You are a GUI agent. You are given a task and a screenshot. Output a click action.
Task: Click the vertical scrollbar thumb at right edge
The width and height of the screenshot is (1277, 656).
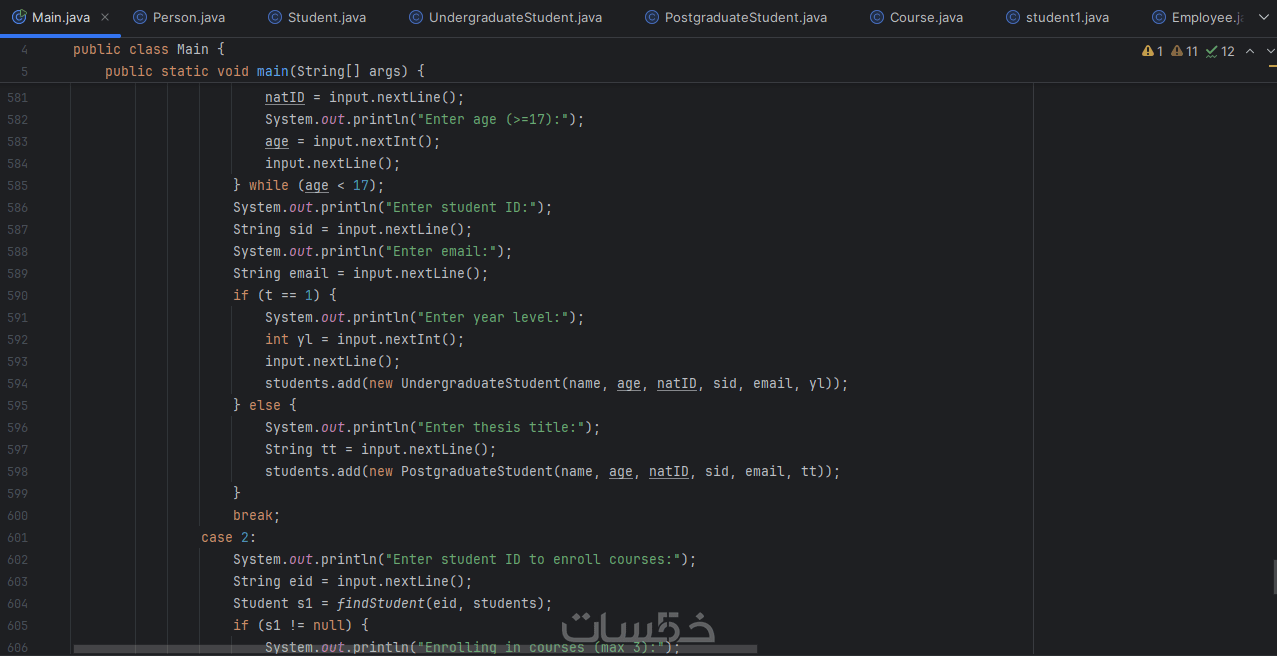[x=1273, y=578]
